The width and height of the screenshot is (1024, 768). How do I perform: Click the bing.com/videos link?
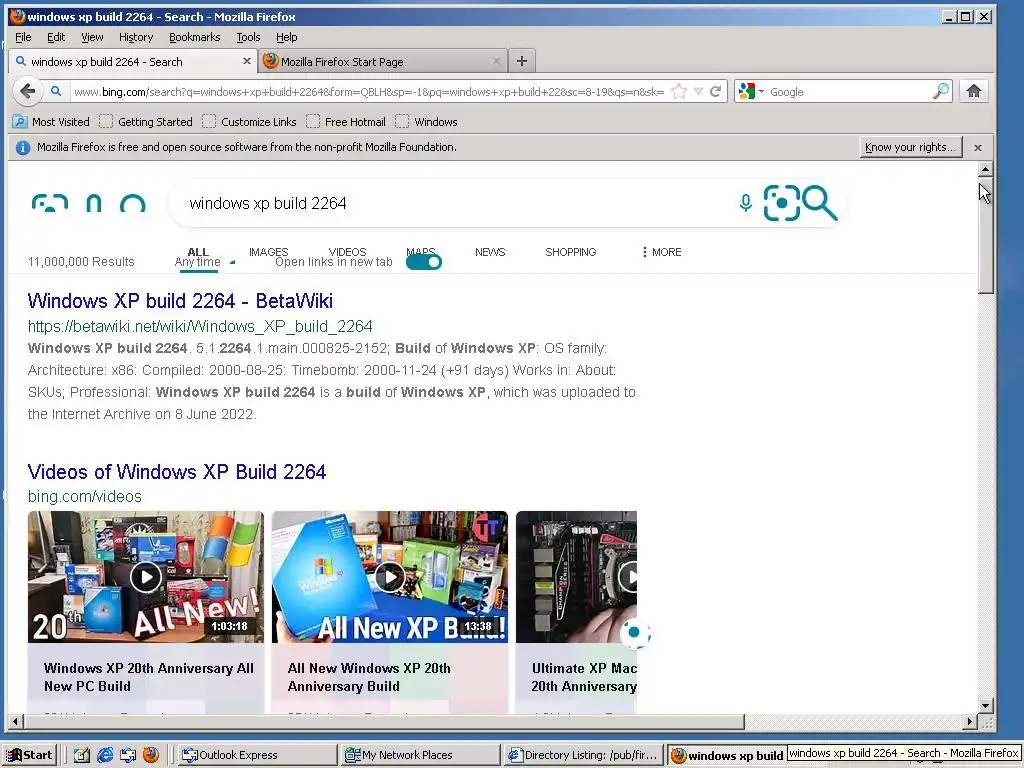click(84, 496)
